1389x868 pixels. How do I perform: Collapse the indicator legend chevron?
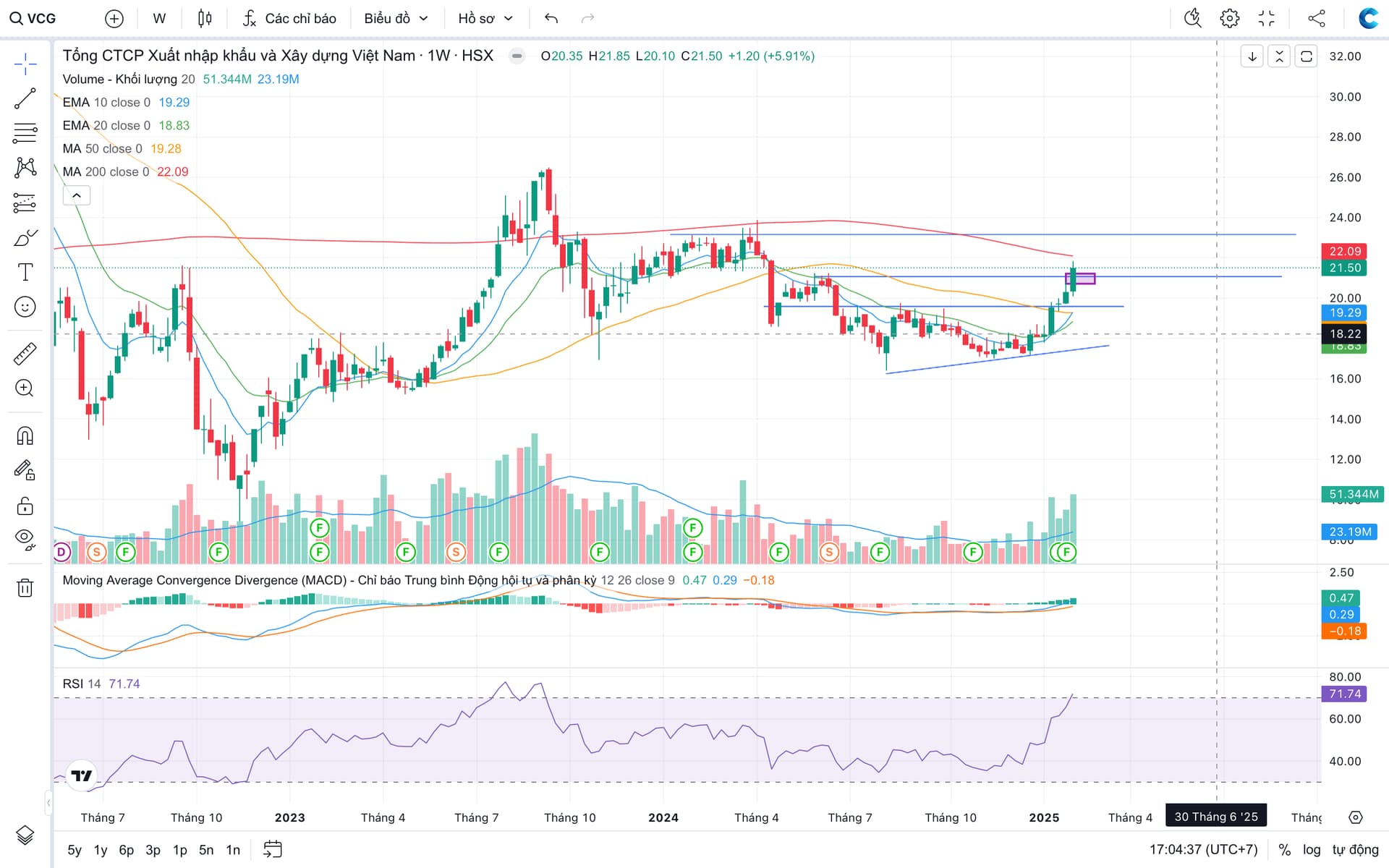77,195
